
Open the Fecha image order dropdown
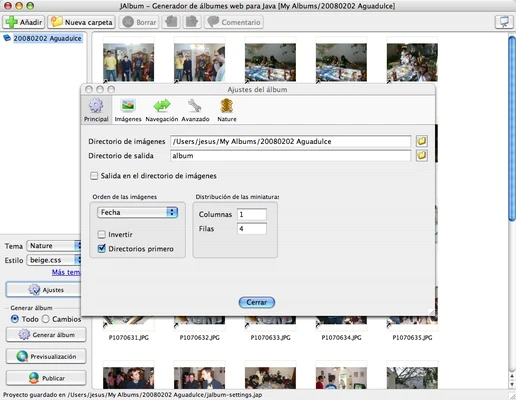(x=137, y=212)
